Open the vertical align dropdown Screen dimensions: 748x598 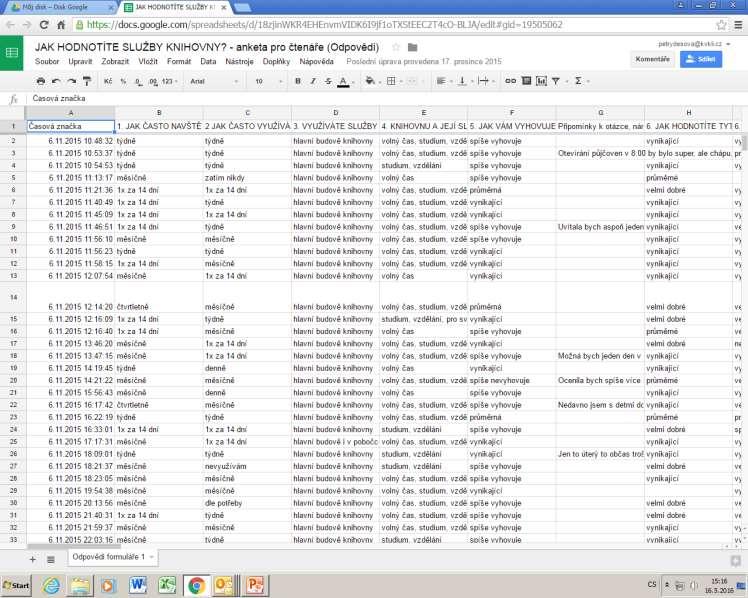[x=464, y=82]
